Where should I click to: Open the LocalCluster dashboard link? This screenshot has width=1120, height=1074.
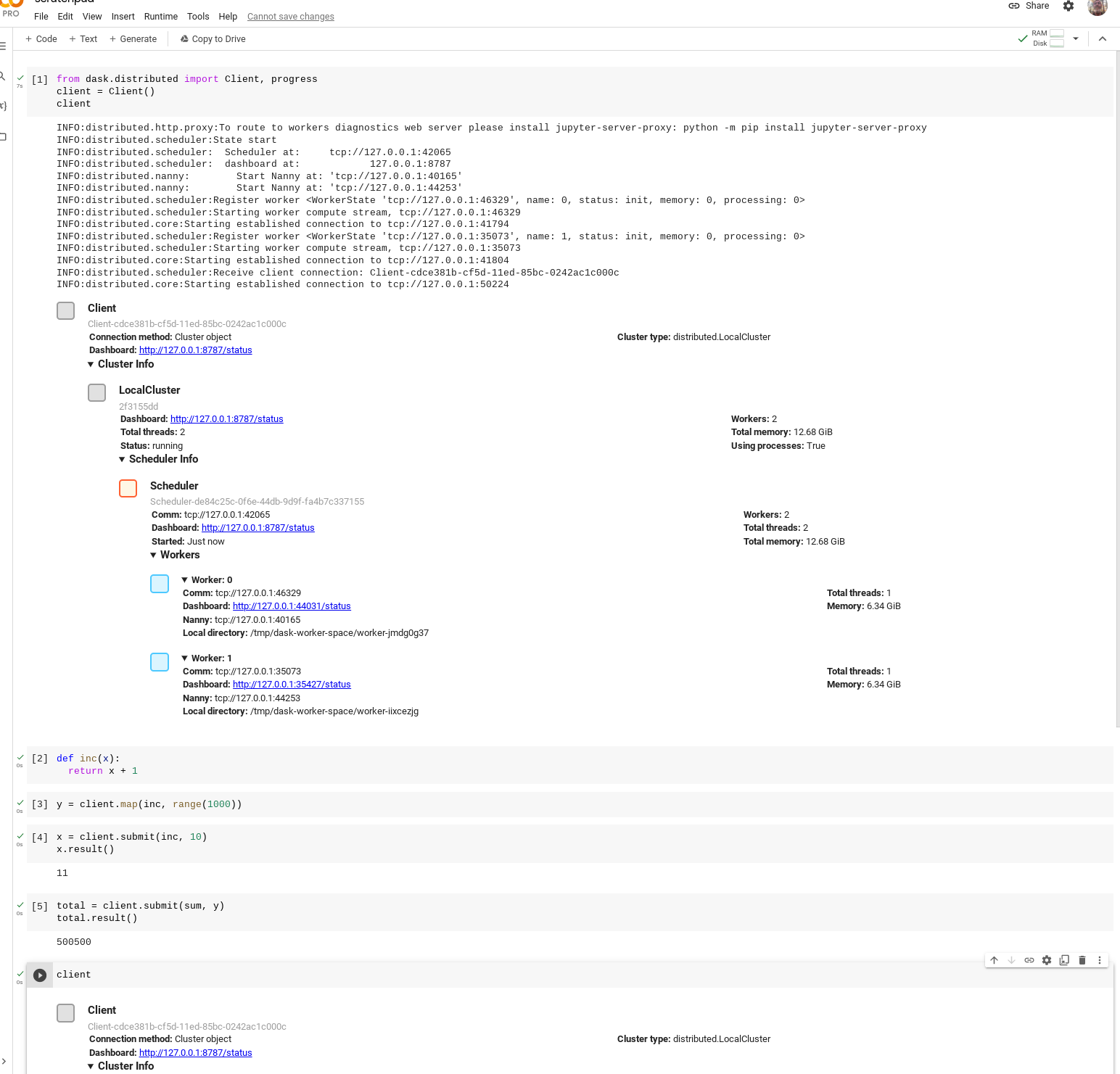click(x=226, y=418)
